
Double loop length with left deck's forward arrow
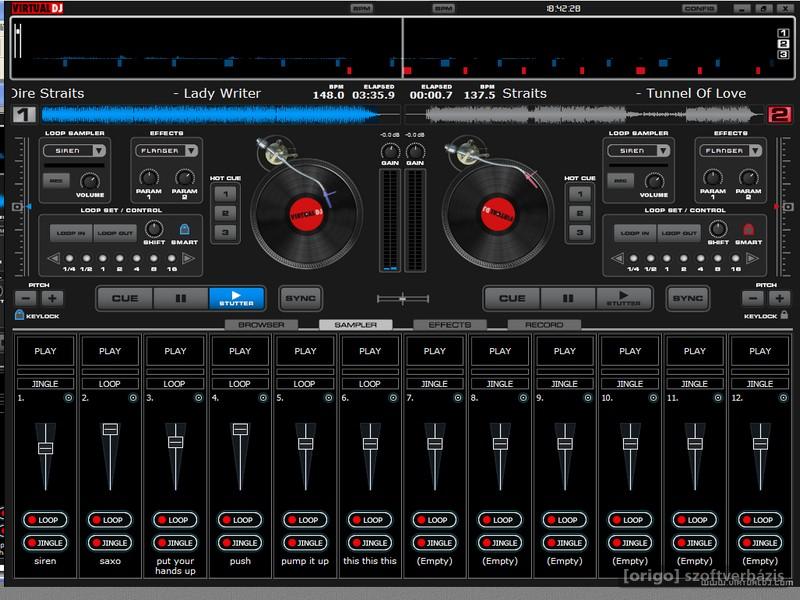click(x=188, y=258)
